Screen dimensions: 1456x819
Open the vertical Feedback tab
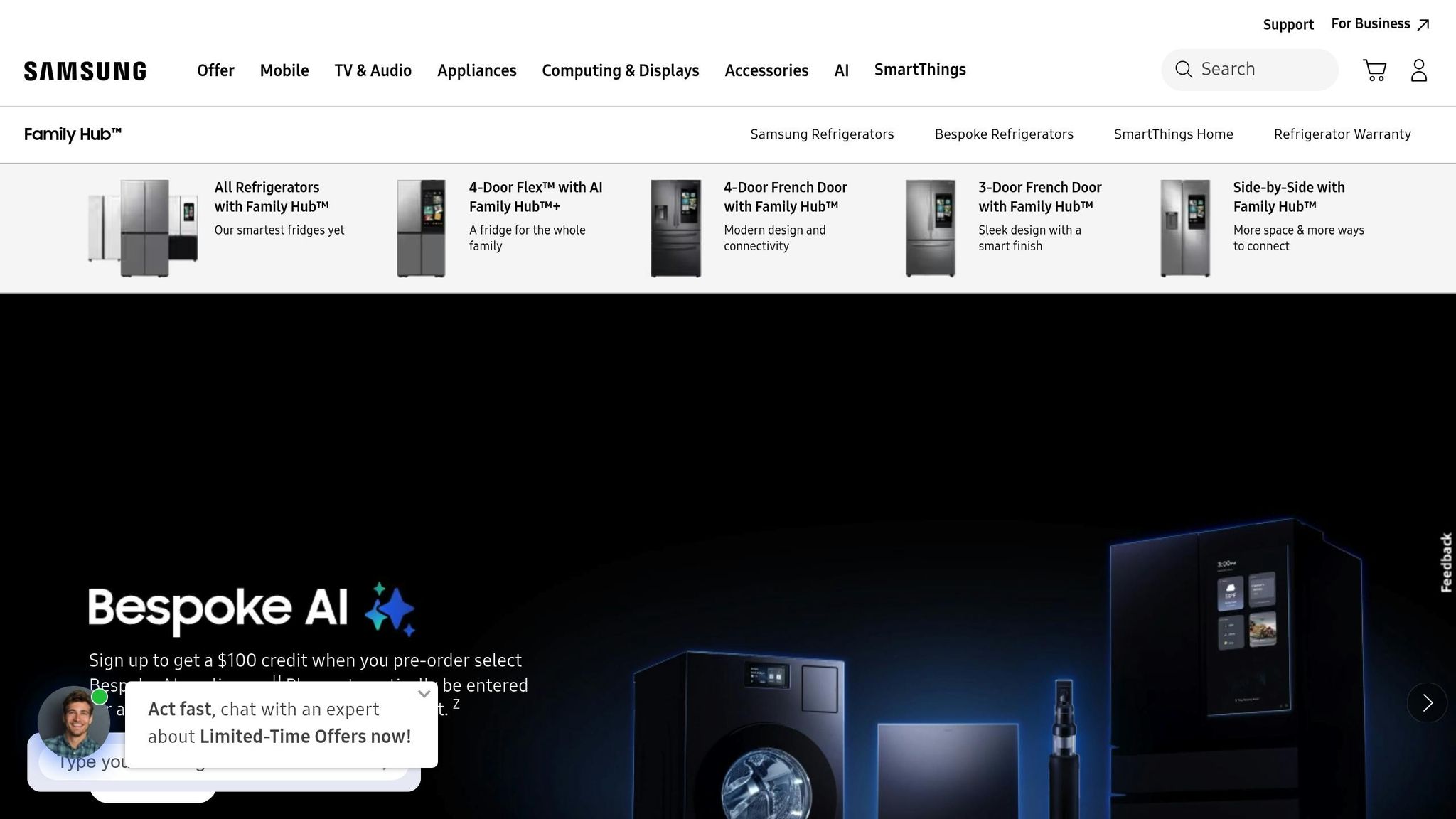(x=1446, y=562)
